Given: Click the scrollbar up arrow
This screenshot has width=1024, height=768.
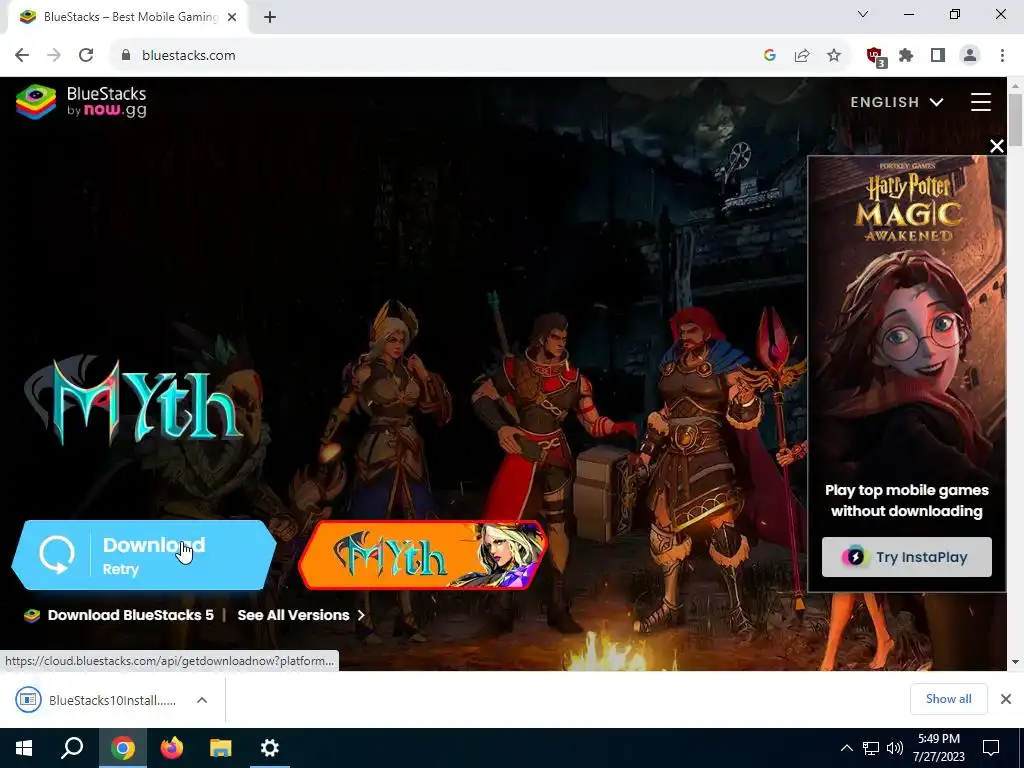Looking at the screenshot, I should 1016,86.
